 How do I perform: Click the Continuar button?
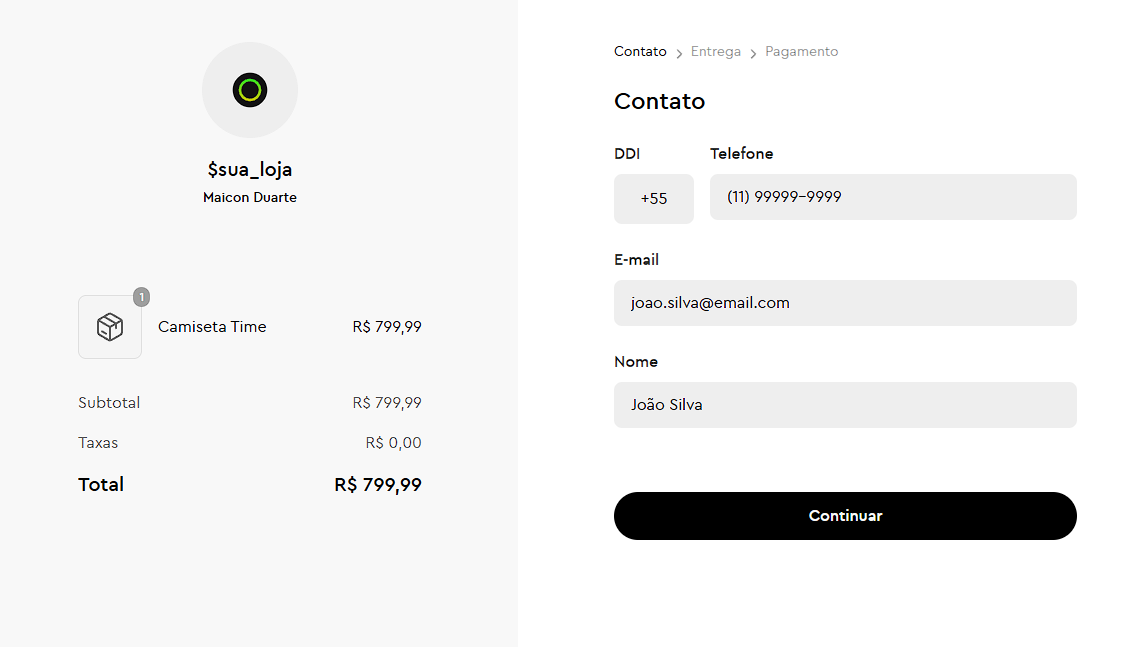(x=845, y=516)
